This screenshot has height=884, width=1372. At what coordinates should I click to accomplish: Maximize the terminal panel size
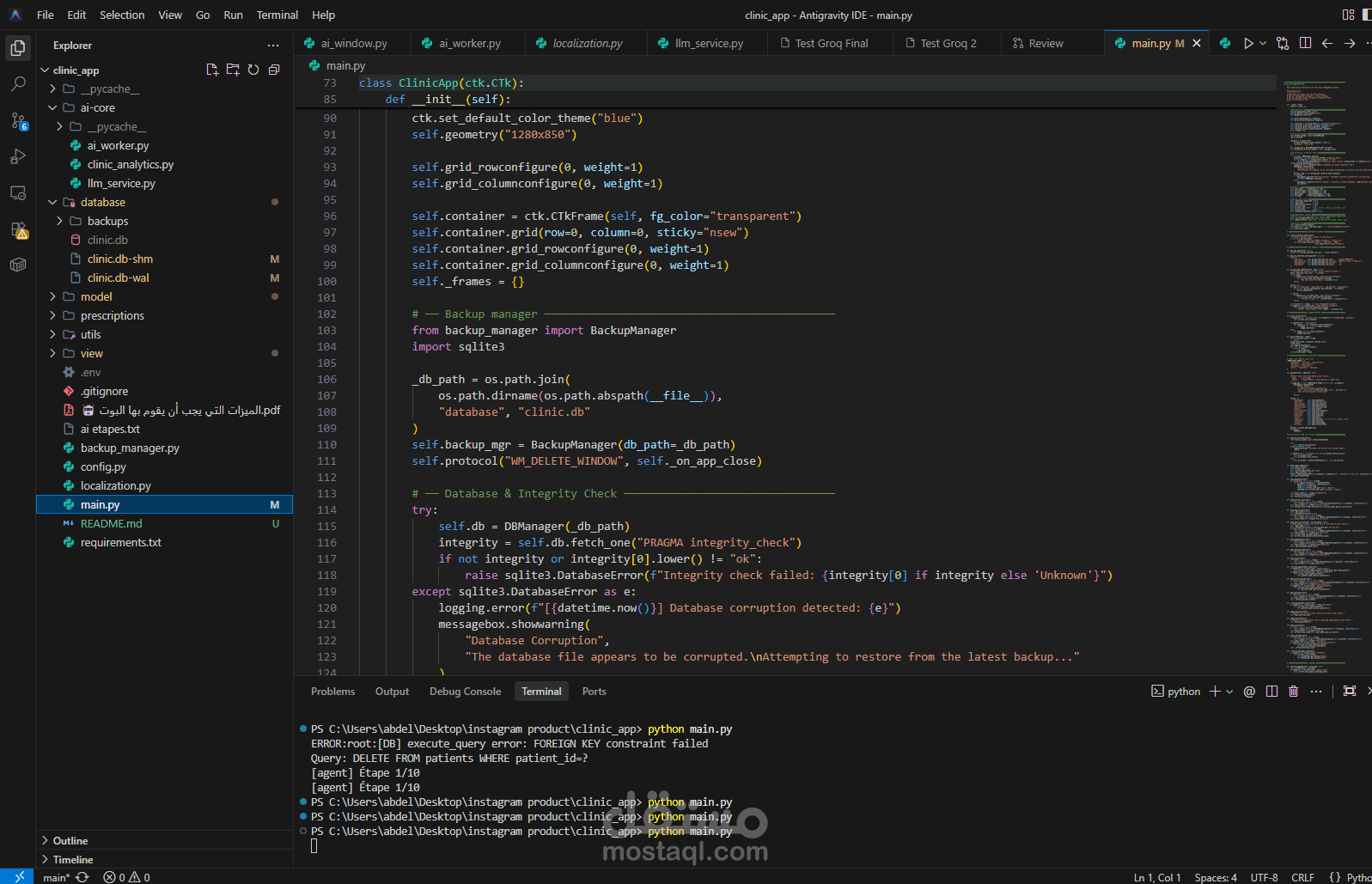tap(1350, 692)
